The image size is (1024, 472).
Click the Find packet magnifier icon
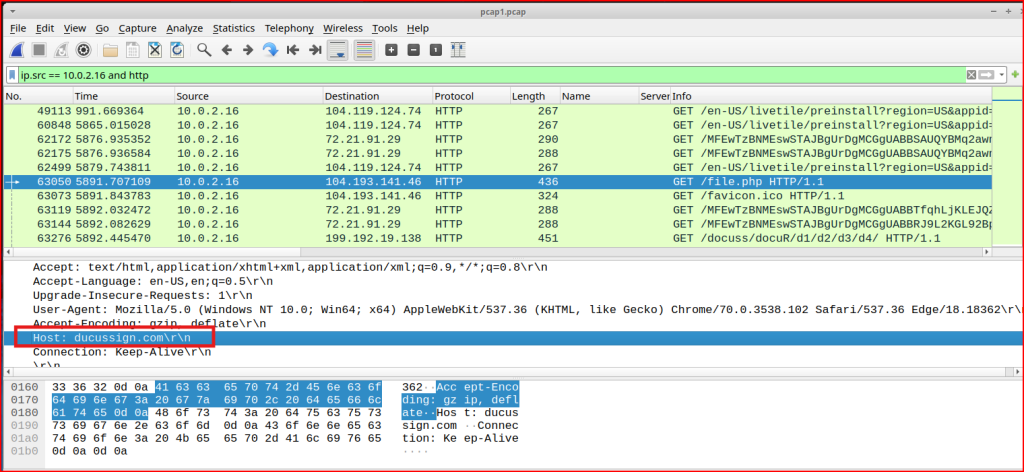(x=204, y=49)
